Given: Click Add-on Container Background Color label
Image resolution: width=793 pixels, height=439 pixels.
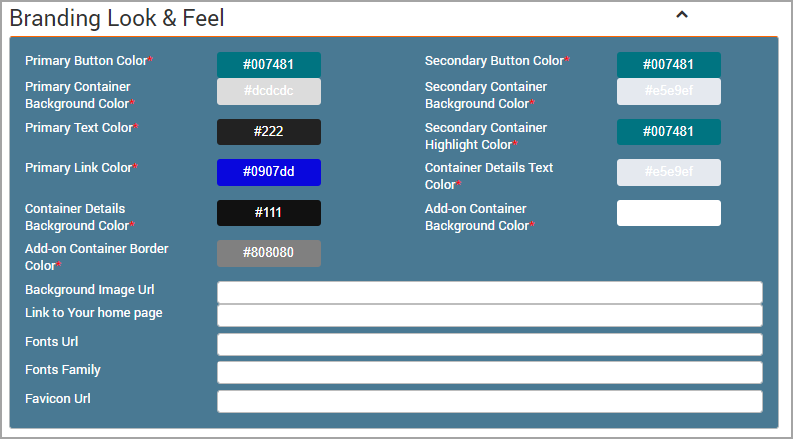Looking at the screenshot, I should 480,217.
